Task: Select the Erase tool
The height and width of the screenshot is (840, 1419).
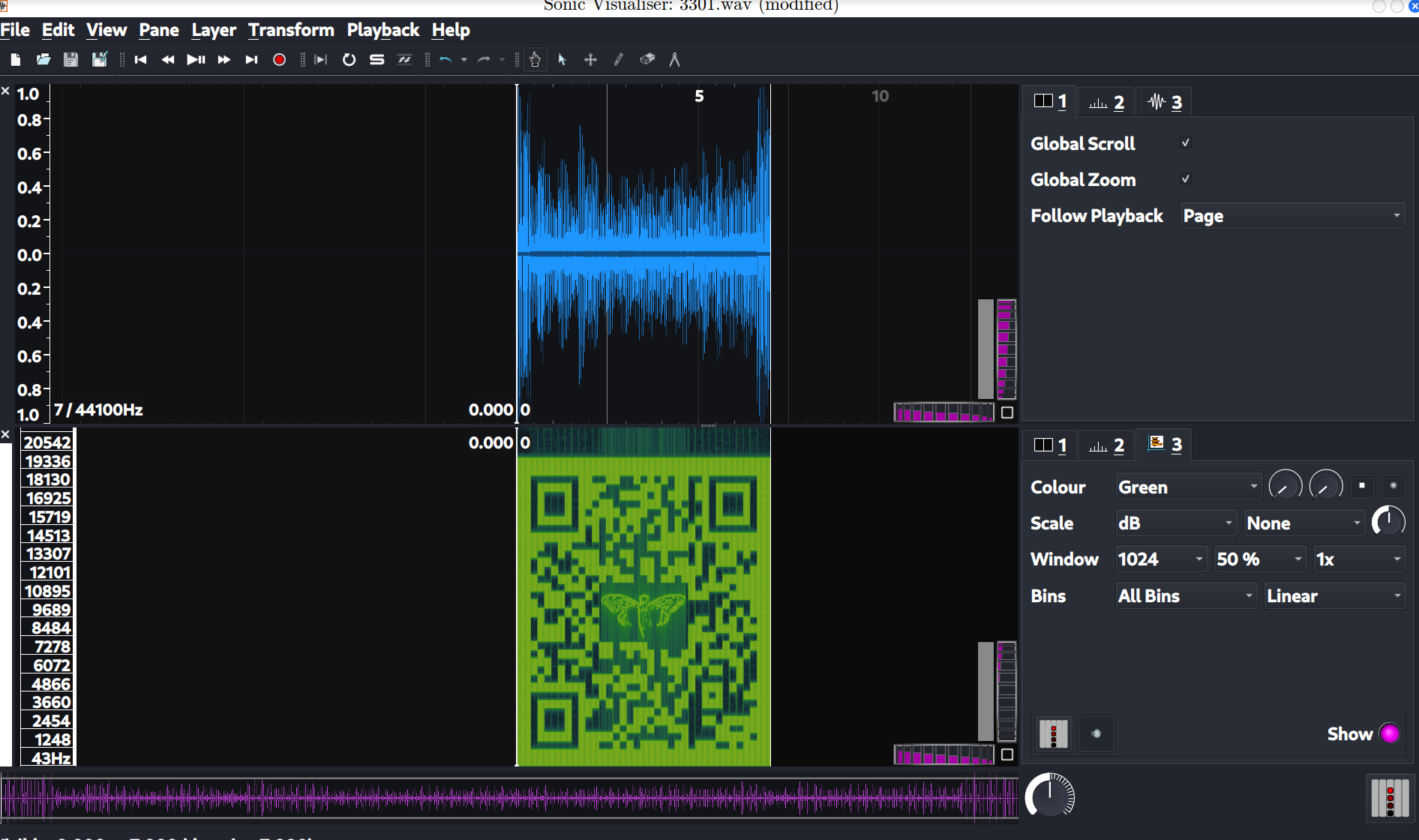Action: pyautogui.click(x=647, y=60)
